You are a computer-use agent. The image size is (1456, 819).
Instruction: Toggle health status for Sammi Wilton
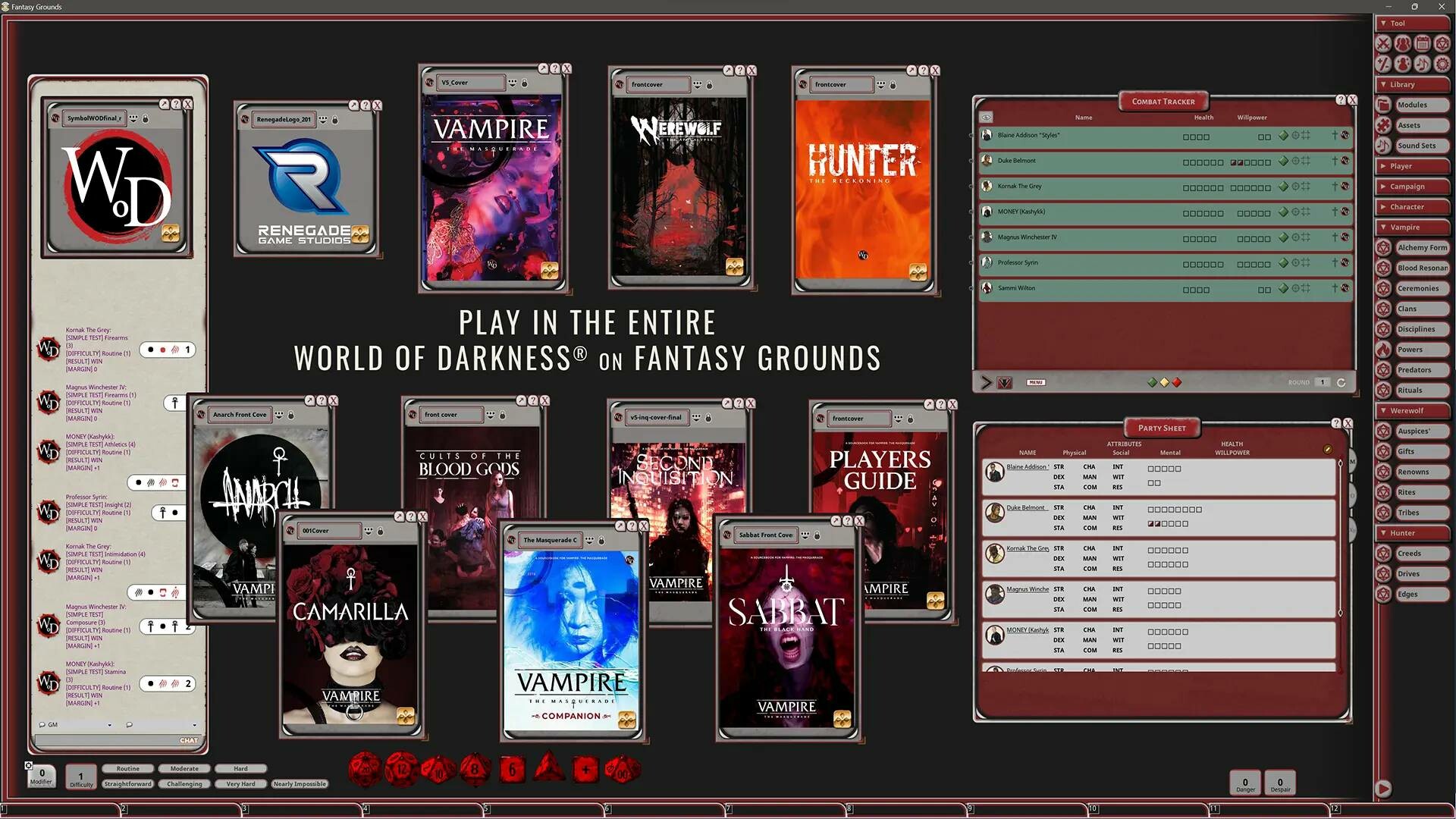pyautogui.click(x=1283, y=288)
